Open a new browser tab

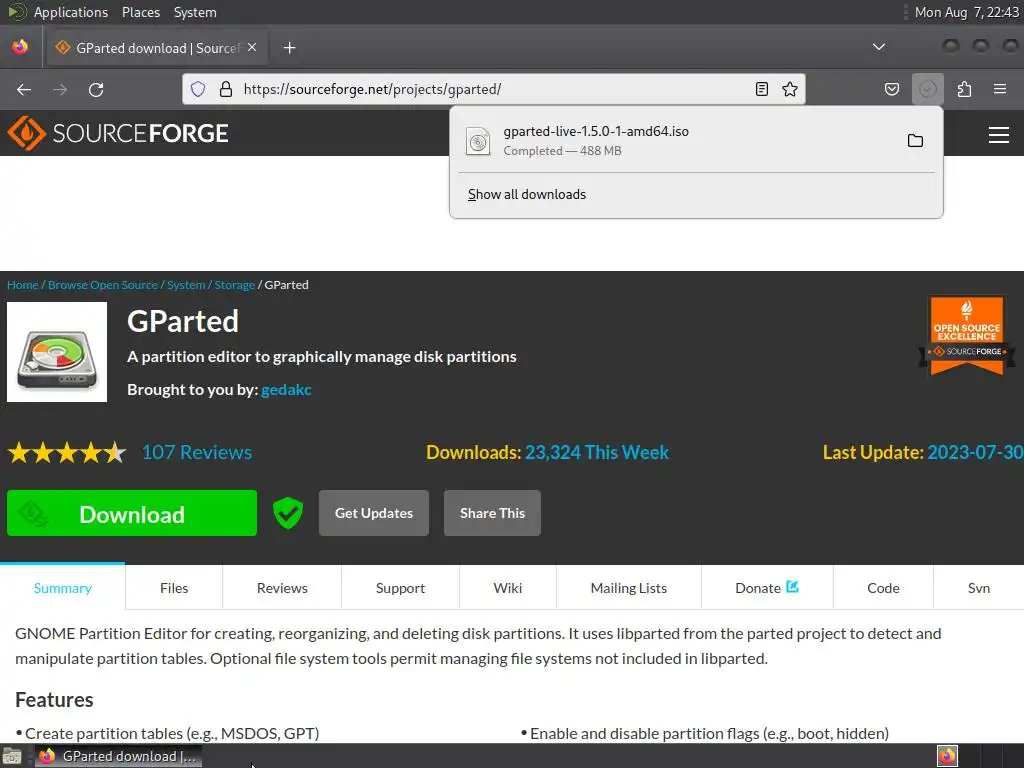point(289,48)
